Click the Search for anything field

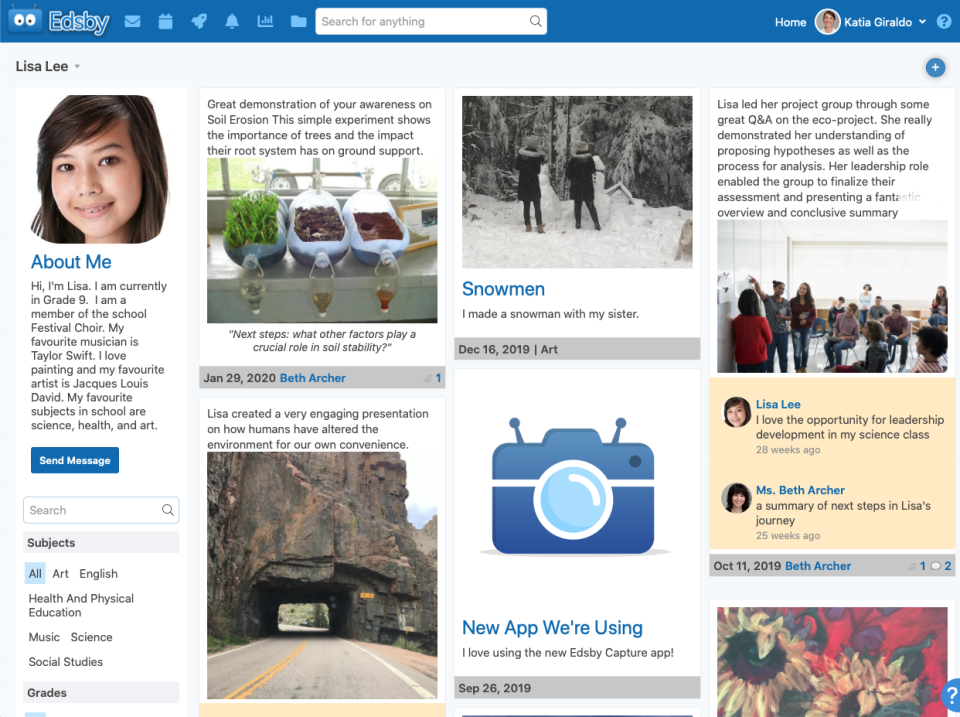click(430, 21)
